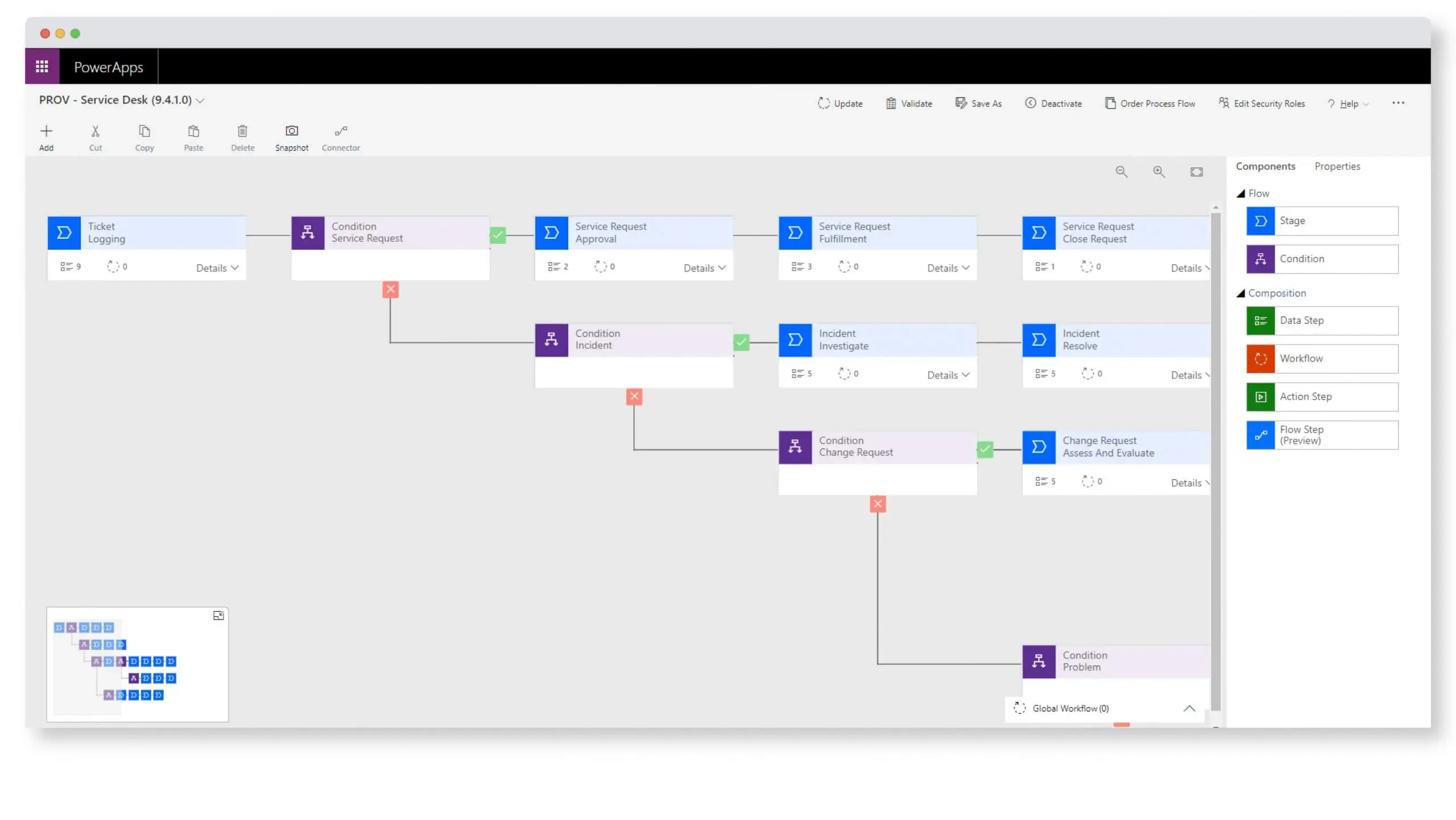This screenshot has height=820, width=1456.
Task: Collapse the minimap panel
Action: (218, 616)
